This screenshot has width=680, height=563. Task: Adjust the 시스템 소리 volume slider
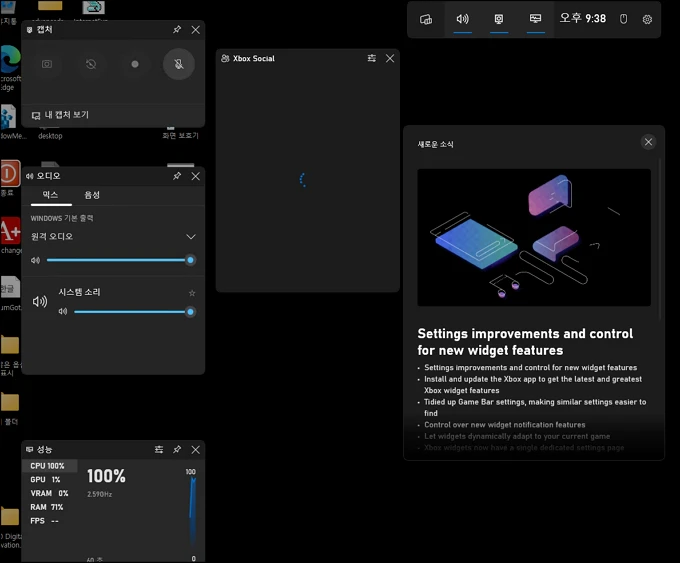click(x=133, y=311)
